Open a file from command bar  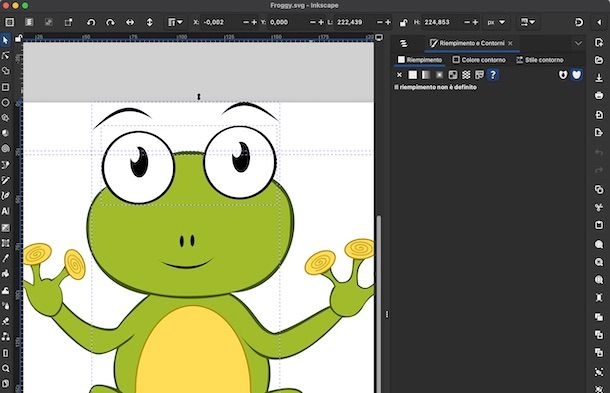click(x=599, y=60)
